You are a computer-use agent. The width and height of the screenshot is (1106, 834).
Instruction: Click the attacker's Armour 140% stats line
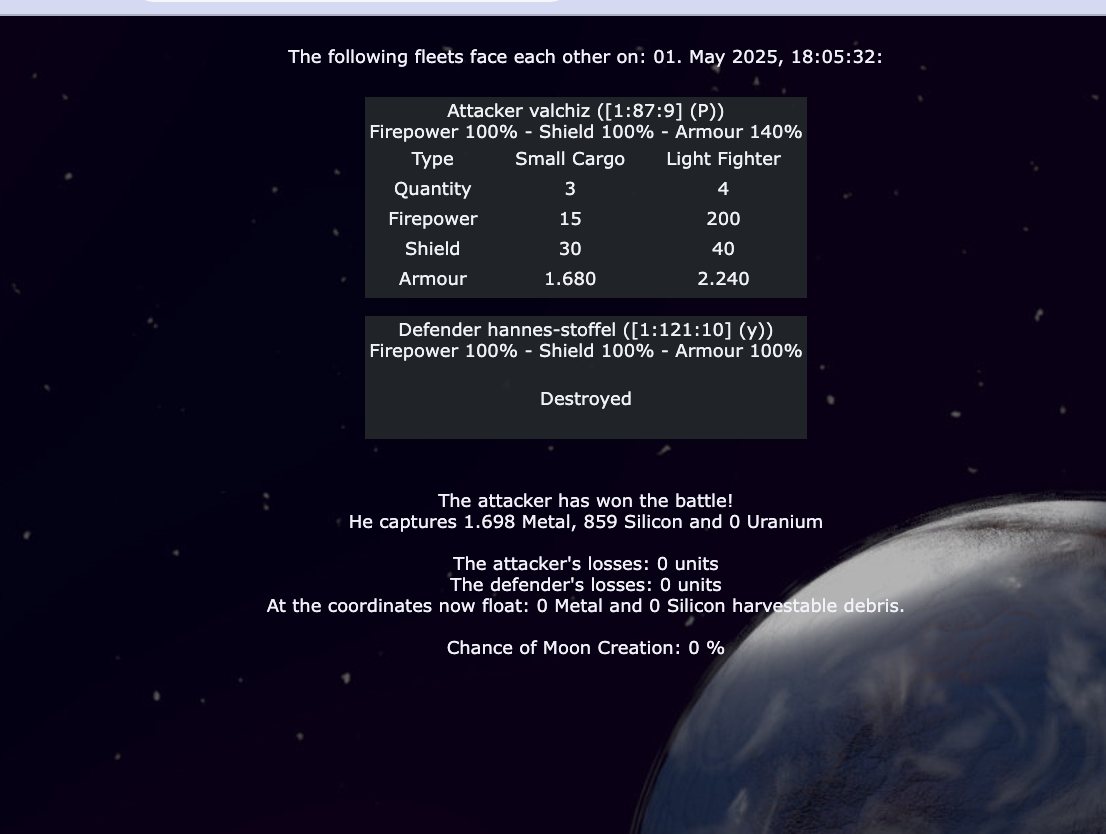(x=585, y=132)
